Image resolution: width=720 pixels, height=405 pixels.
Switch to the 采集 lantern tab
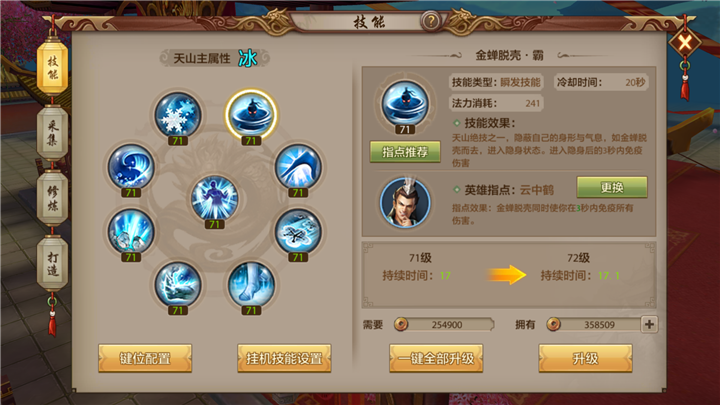coord(52,133)
